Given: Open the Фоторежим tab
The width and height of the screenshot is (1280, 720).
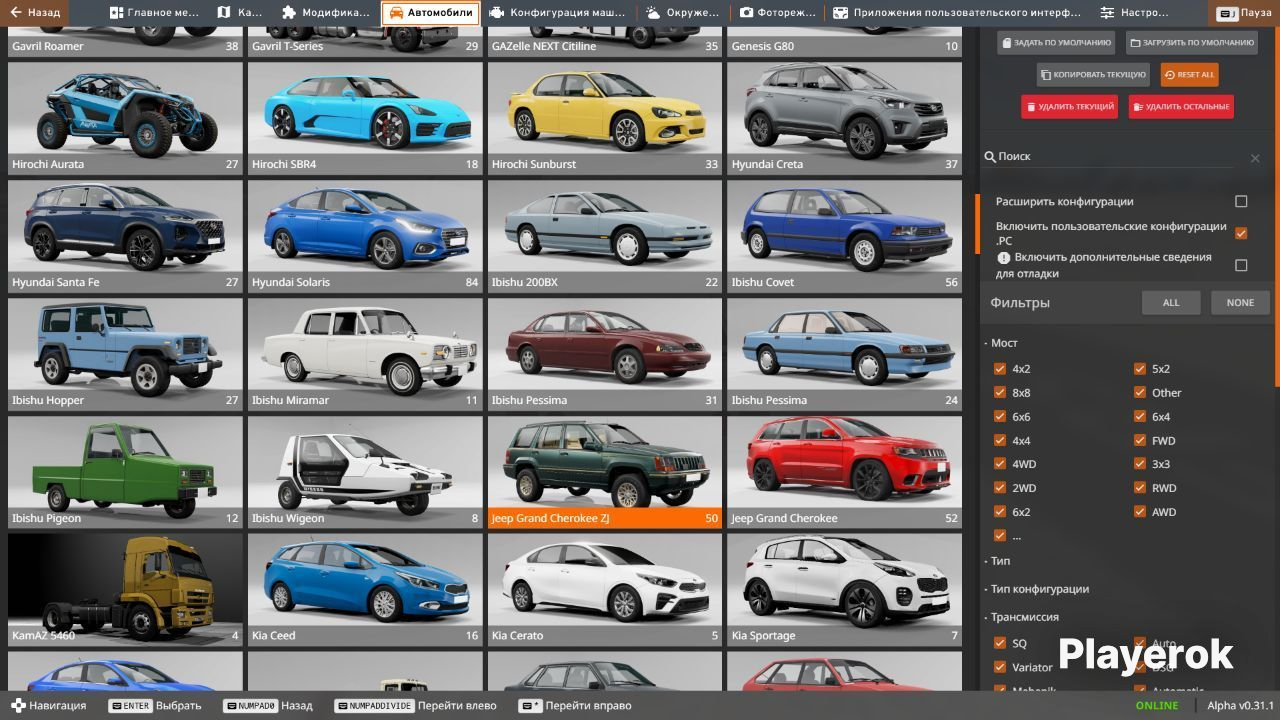Looking at the screenshot, I should [777, 13].
